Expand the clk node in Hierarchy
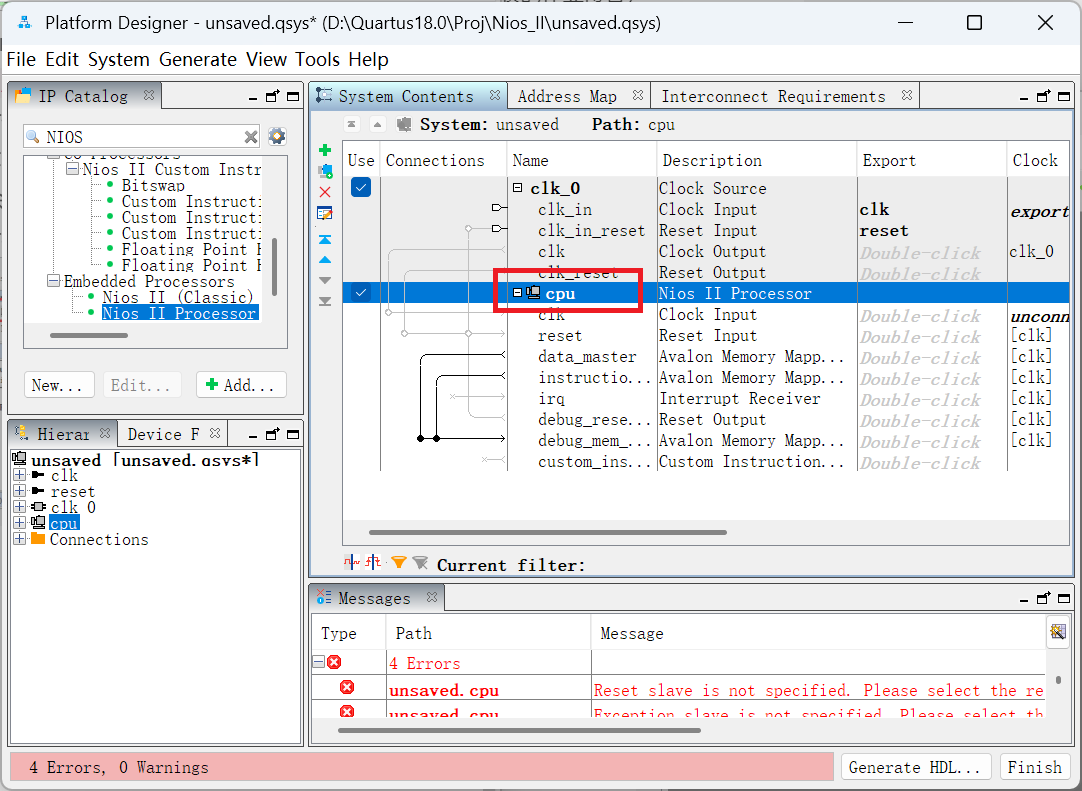The image size is (1082, 791). point(19,475)
